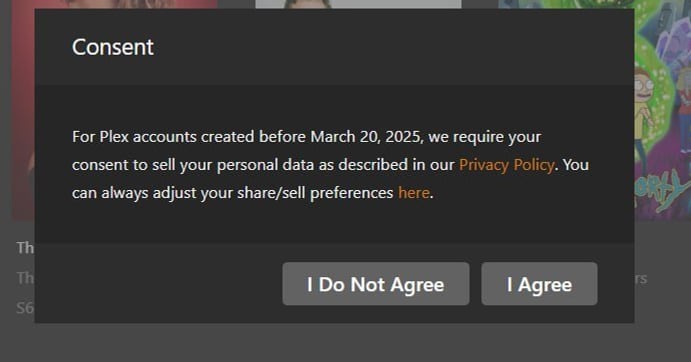Open the Privacy Policy link
Screen dimensions: 691x362
pos(506,165)
